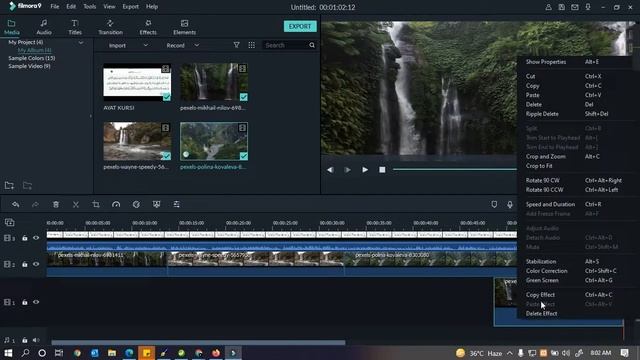Open the Help menu
The width and height of the screenshot is (640, 360).
pos(152,7)
